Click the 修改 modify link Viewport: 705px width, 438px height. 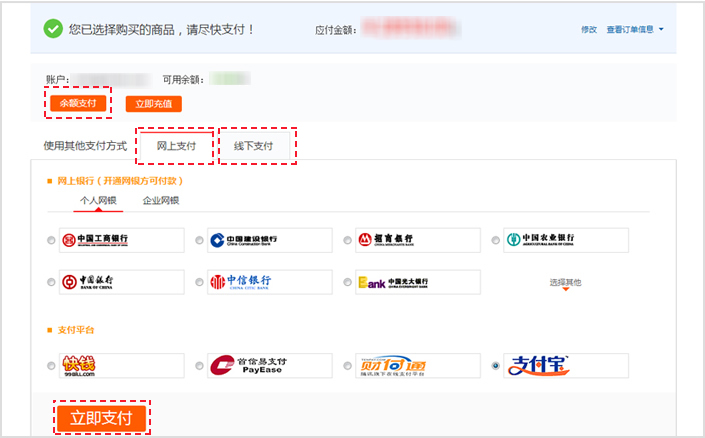point(588,29)
